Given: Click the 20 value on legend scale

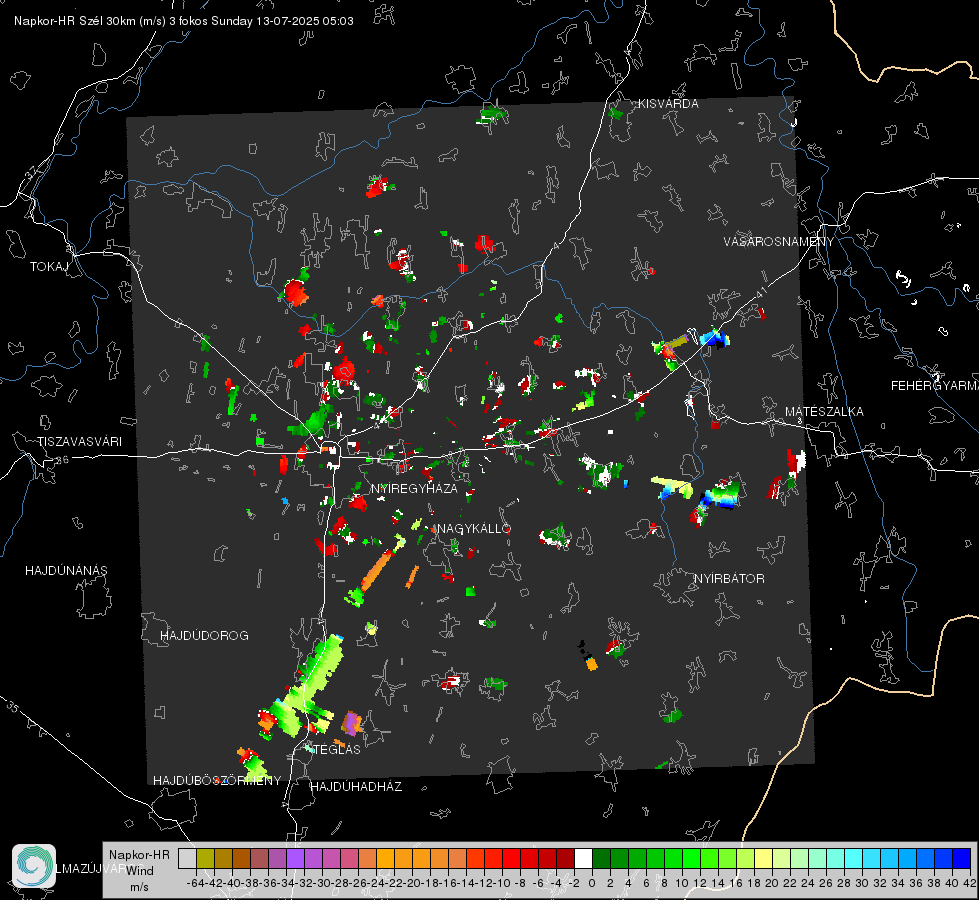Looking at the screenshot, I should pyautogui.click(x=772, y=883).
